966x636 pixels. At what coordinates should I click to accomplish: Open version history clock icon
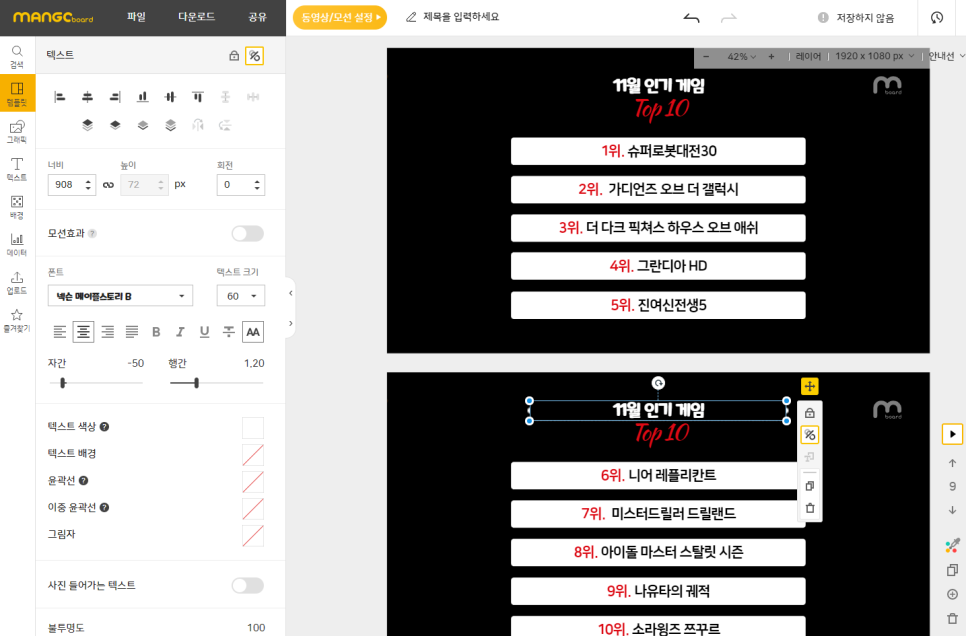[x=937, y=18]
